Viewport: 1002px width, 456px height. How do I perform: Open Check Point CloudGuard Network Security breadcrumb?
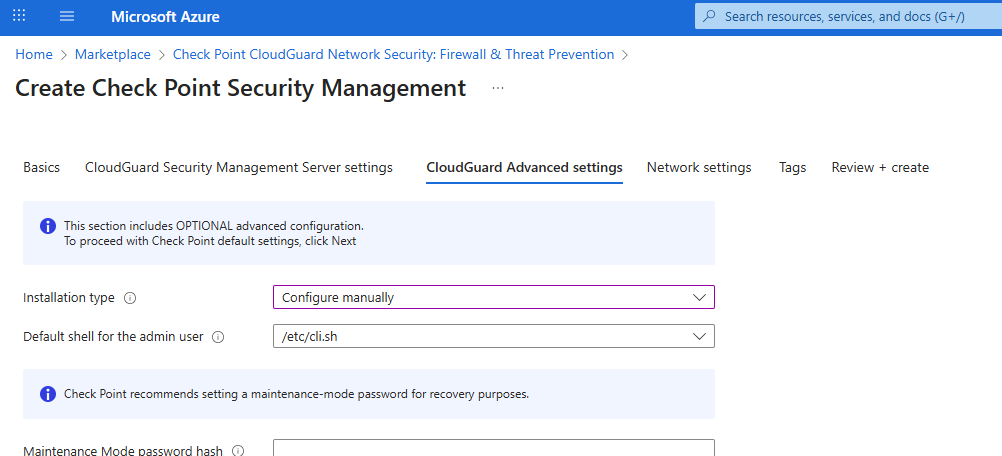pyautogui.click(x=394, y=54)
